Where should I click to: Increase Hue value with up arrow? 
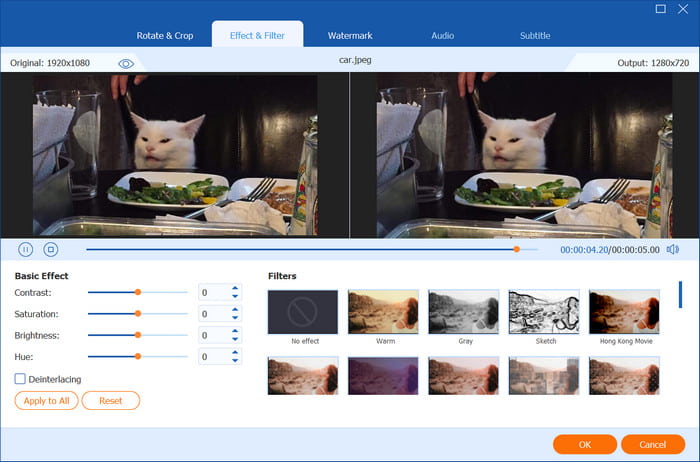(x=235, y=353)
